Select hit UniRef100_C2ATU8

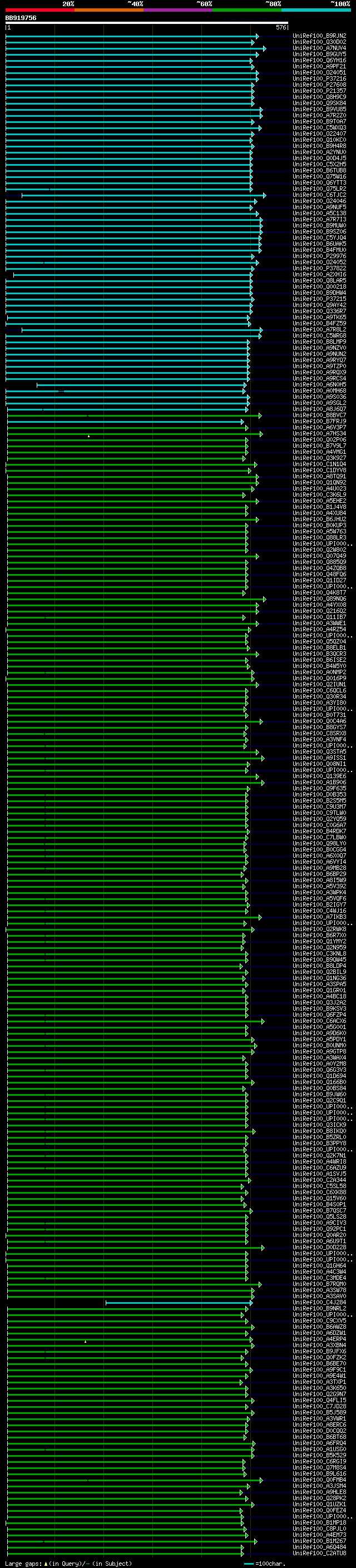[x=319, y=1553]
